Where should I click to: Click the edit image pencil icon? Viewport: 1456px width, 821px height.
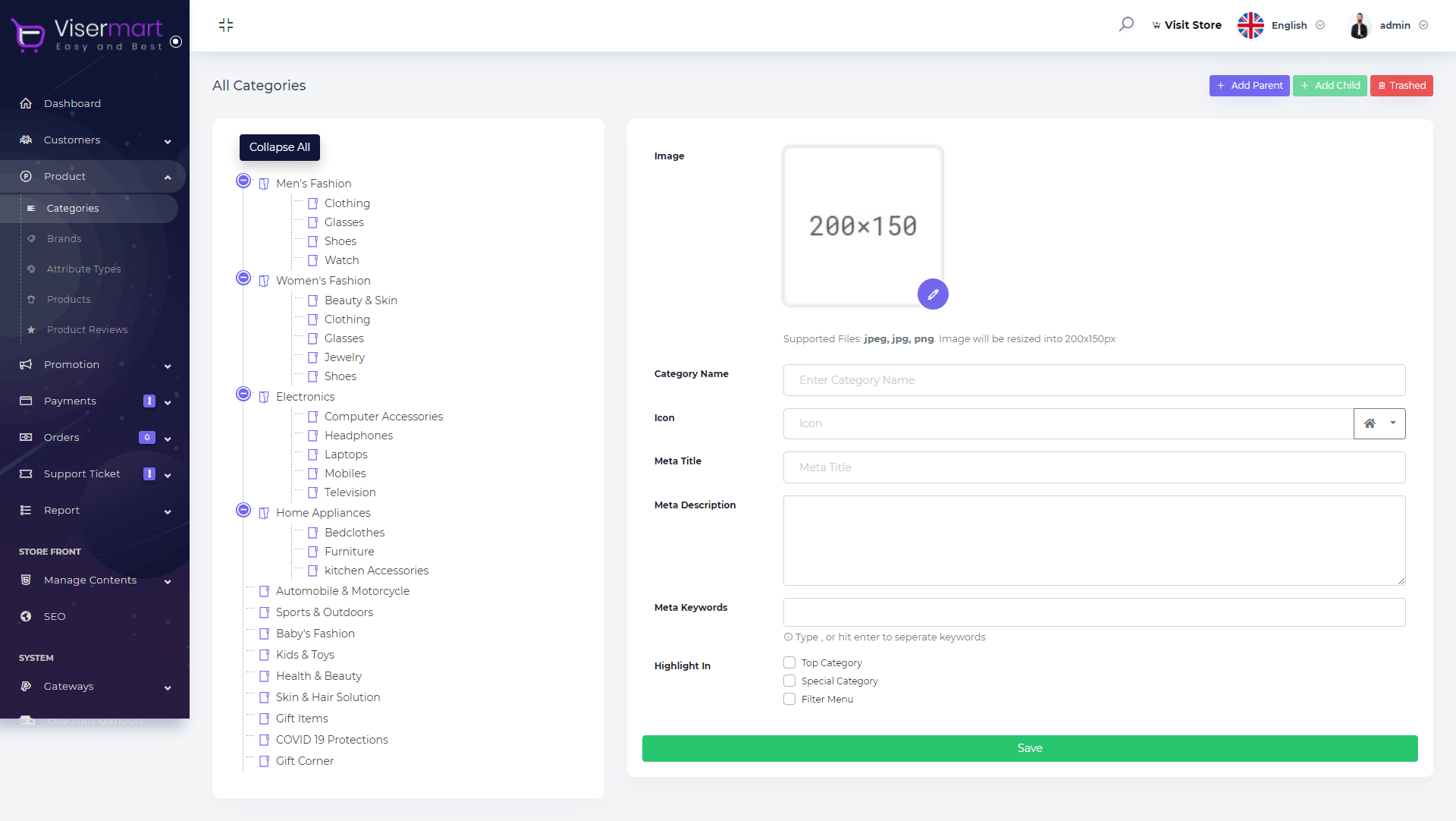point(931,294)
